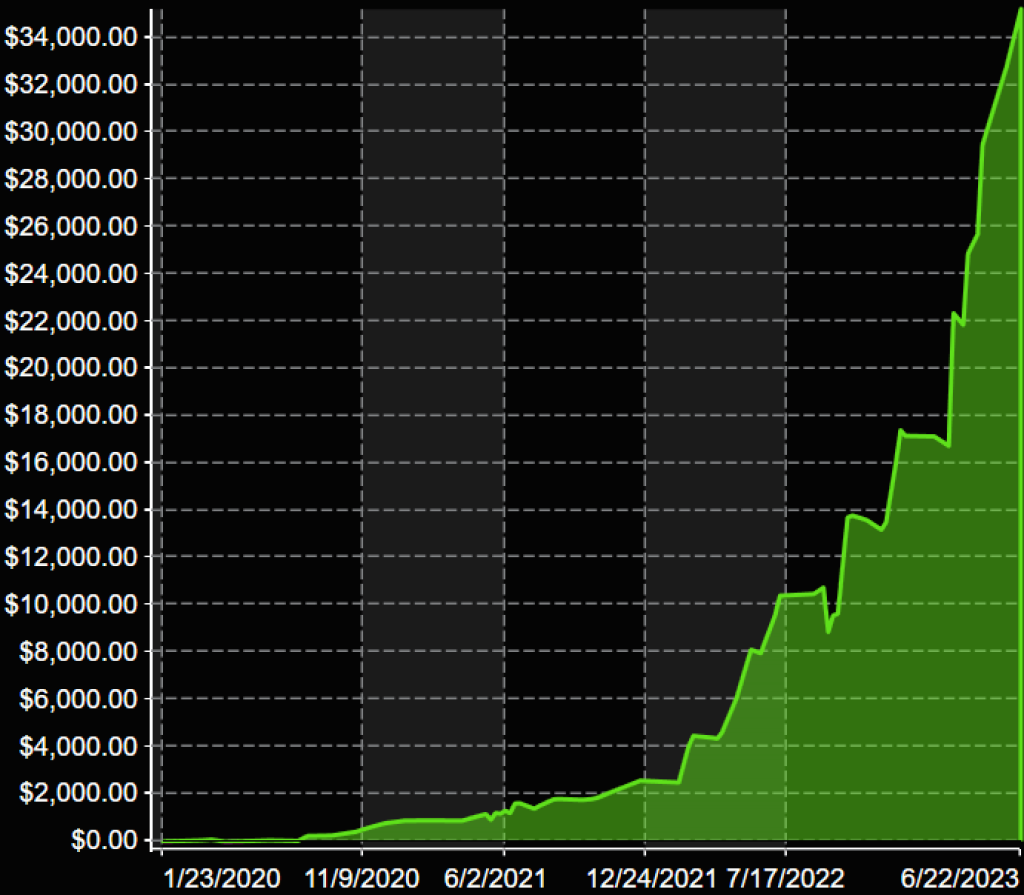Click the $34,000.00 y-axis label
Viewport: 1024px width, 895px height.
click(x=70, y=37)
